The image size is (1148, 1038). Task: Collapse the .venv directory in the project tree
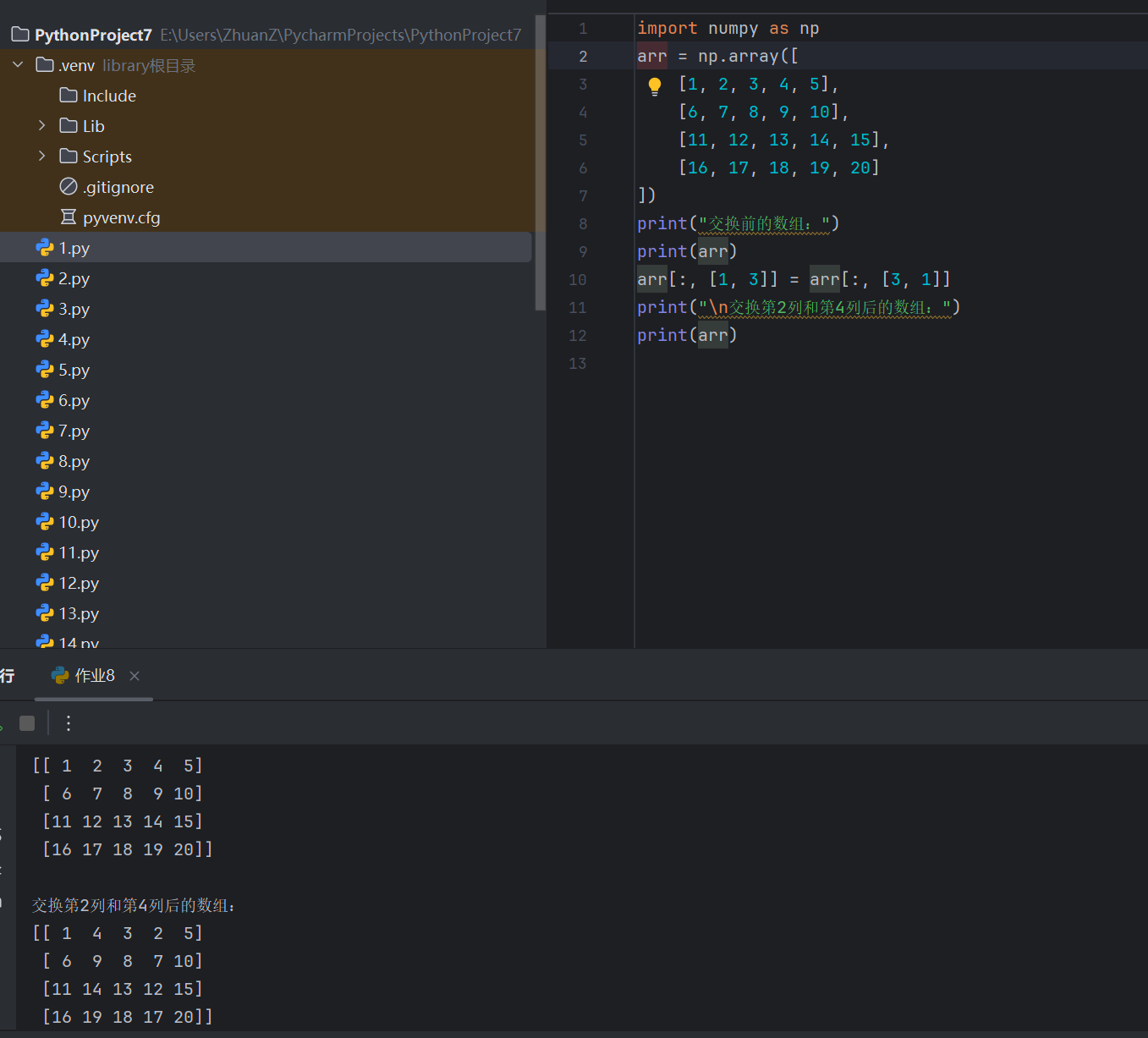17,64
